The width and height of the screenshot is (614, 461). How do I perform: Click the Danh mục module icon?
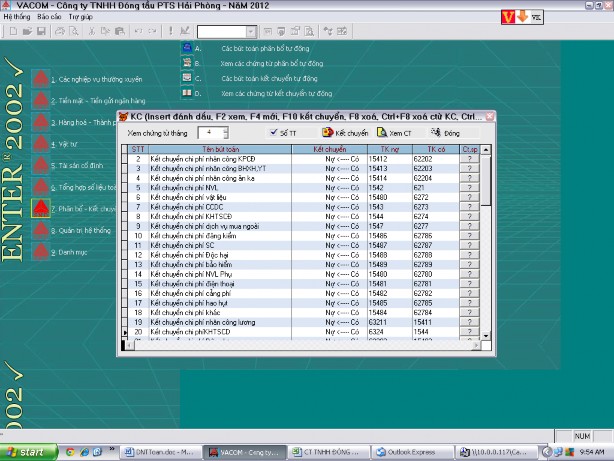(42, 252)
